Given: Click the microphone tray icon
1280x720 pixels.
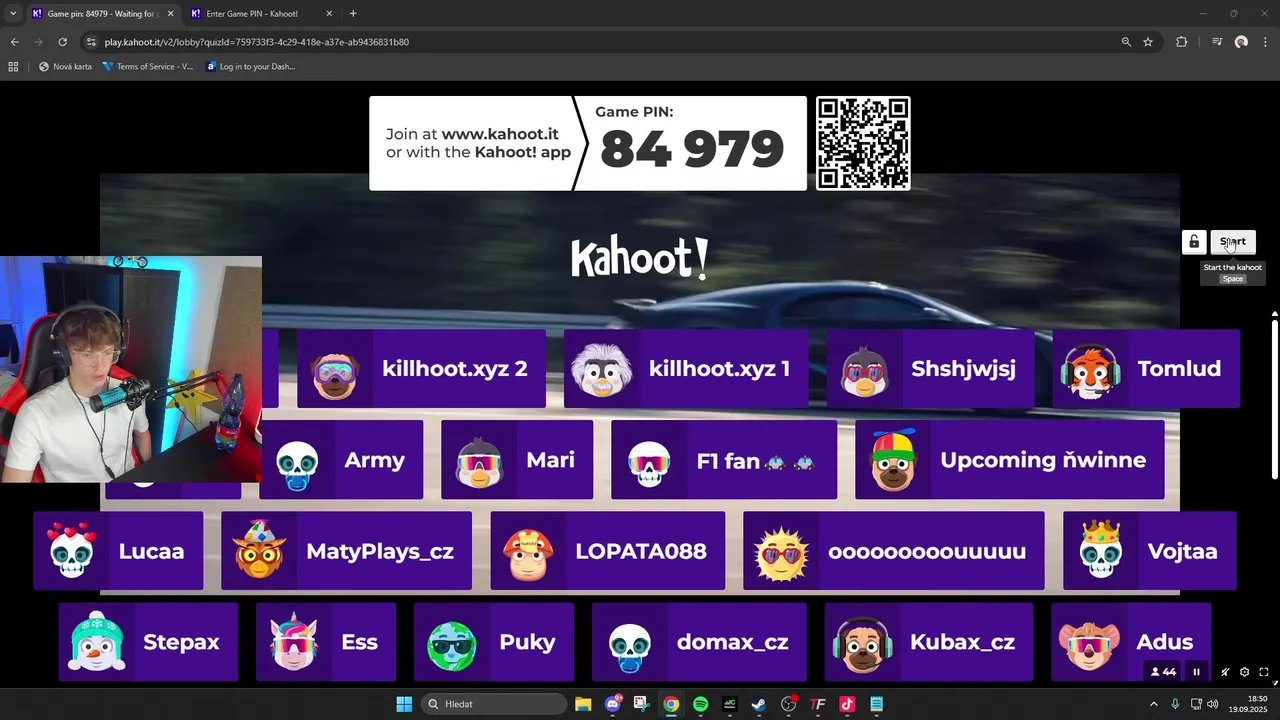Looking at the screenshot, I should pyautogui.click(x=1175, y=704).
